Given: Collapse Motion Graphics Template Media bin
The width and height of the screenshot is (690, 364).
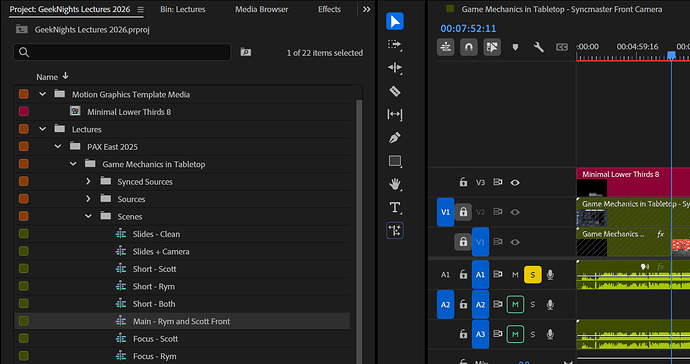Looking at the screenshot, I should pos(42,94).
